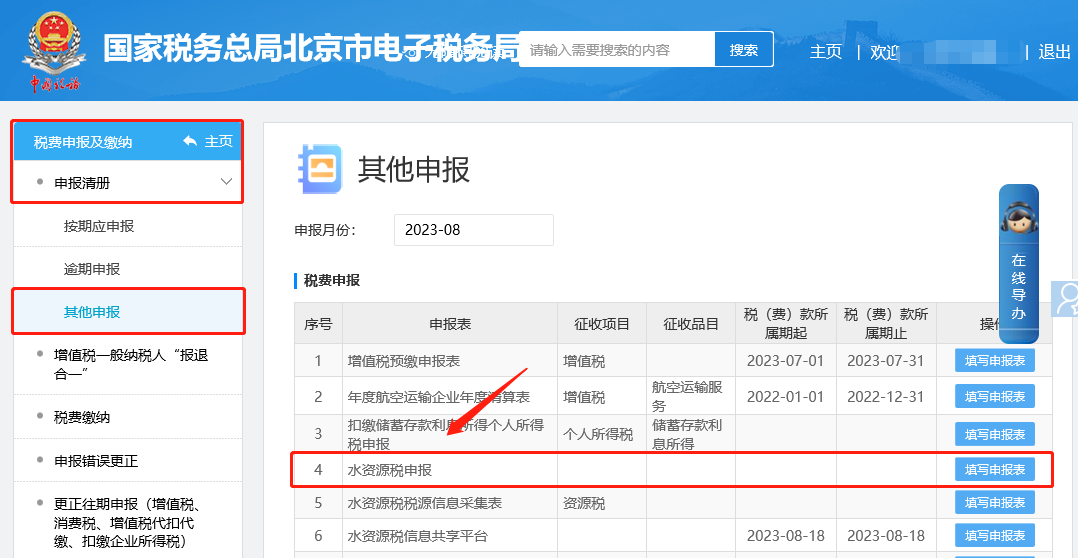Click 填写申报表 for 水资源税申报

coord(995,469)
